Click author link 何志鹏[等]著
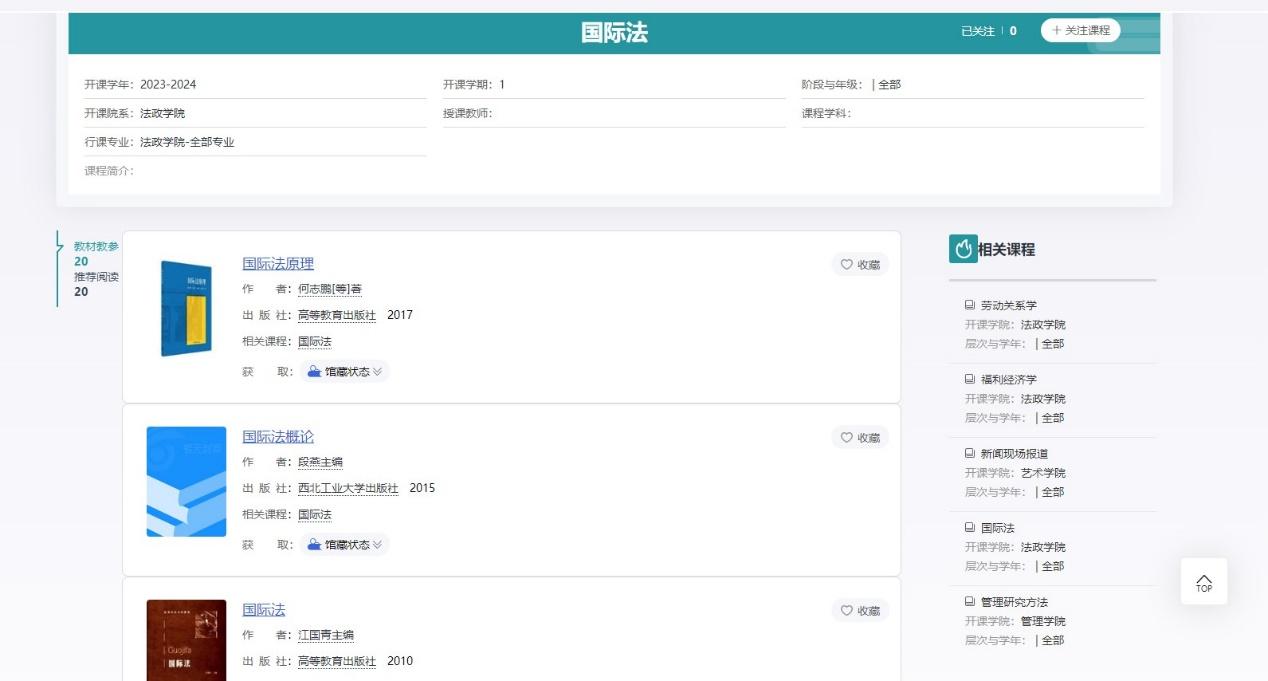The image size is (1268, 681). point(330,289)
